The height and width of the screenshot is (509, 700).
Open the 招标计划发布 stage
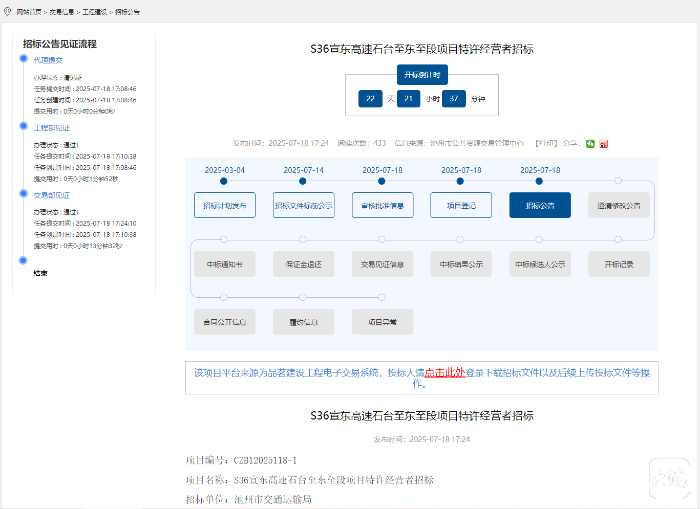[224, 206]
